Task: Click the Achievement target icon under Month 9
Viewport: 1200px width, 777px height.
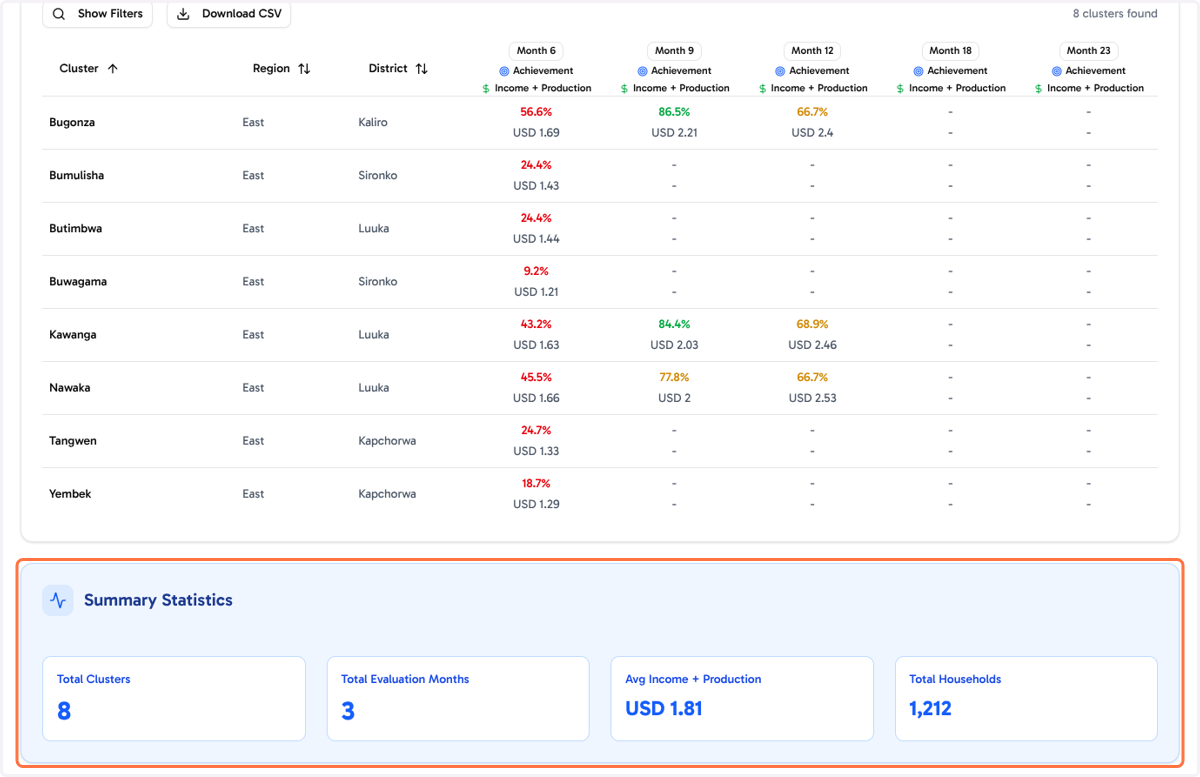Action: (643, 71)
